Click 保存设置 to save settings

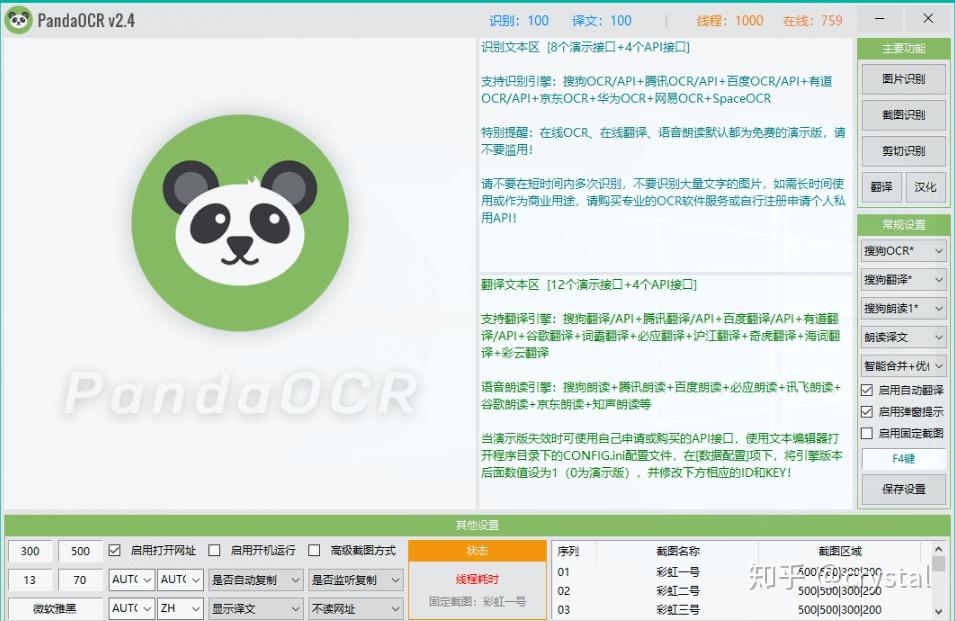(x=903, y=489)
